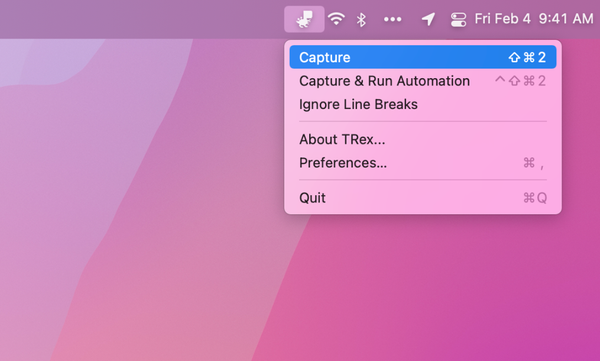Select Capture from the TRex menu
600x361 pixels.
(x=423, y=57)
